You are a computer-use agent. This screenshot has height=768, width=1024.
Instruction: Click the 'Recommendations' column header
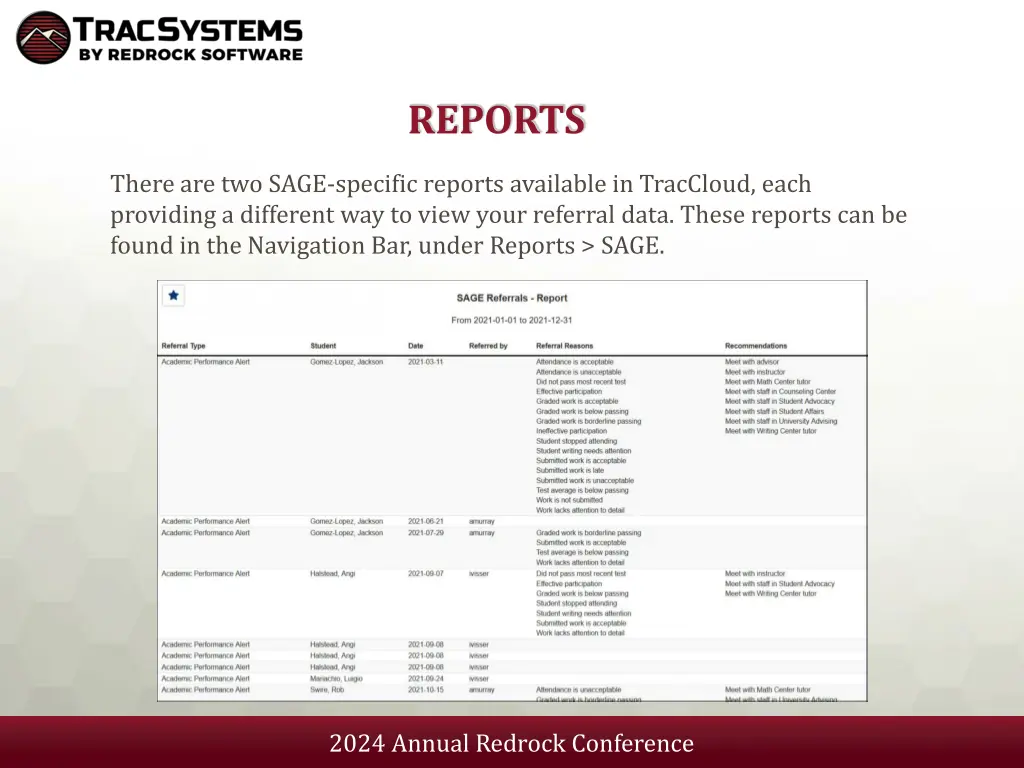click(756, 345)
